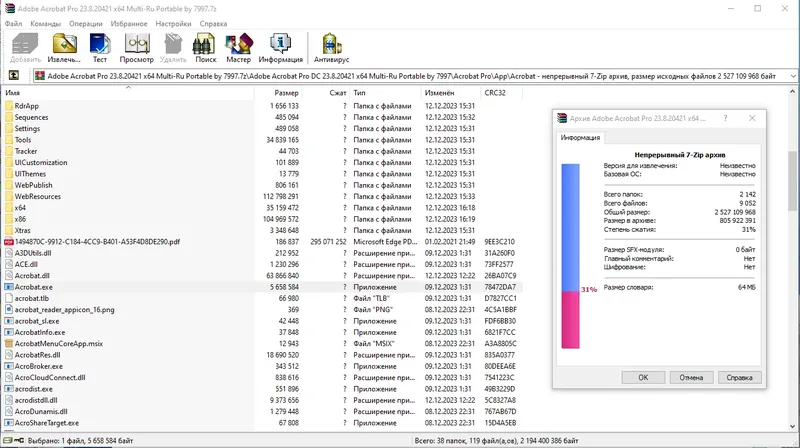Click the Extract To toolbar icon
The height and width of the screenshot is (448, 800).
64,44
